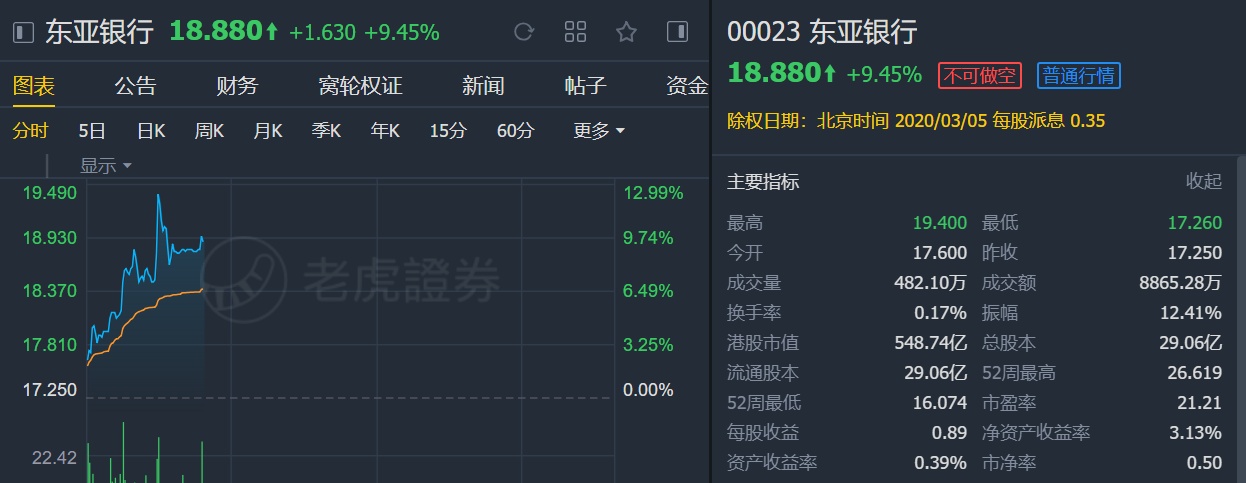This screenshot has height=483, width=1246.
Task: Select the 15分 chart period
Action: click(x=448, y=131)
